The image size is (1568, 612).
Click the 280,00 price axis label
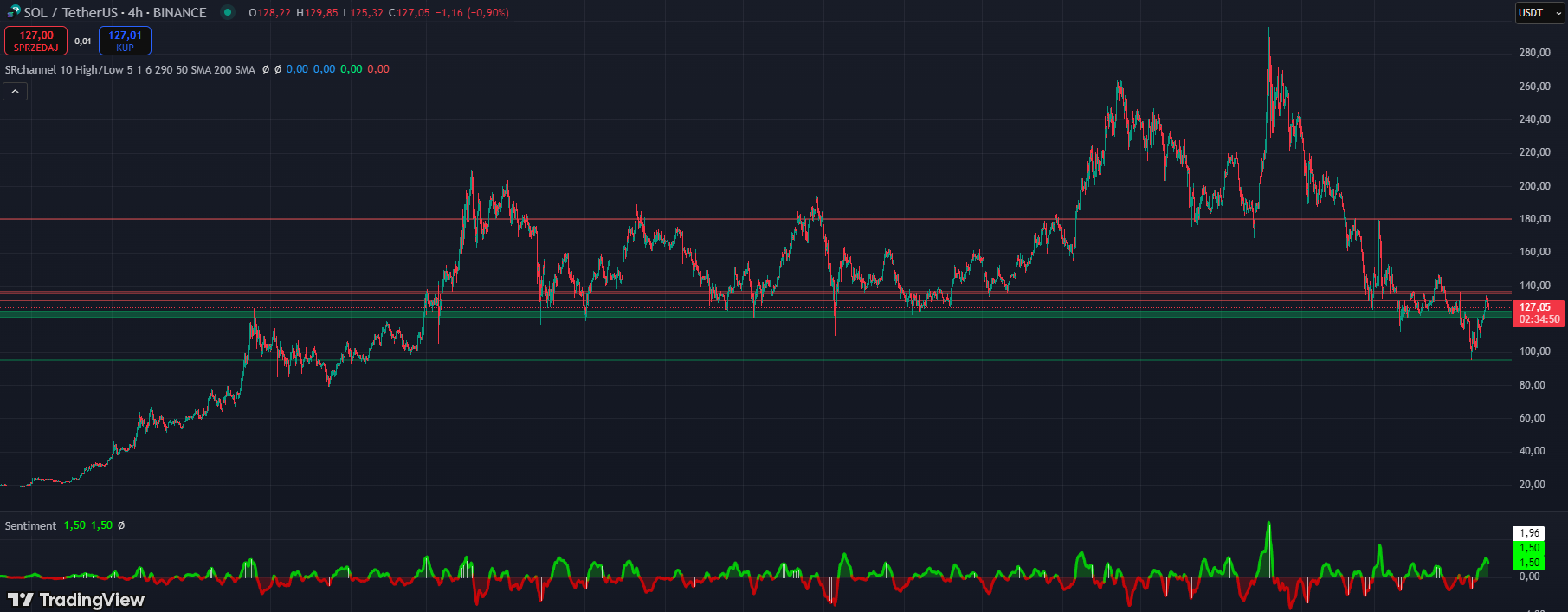click(x=1534, y=53)
